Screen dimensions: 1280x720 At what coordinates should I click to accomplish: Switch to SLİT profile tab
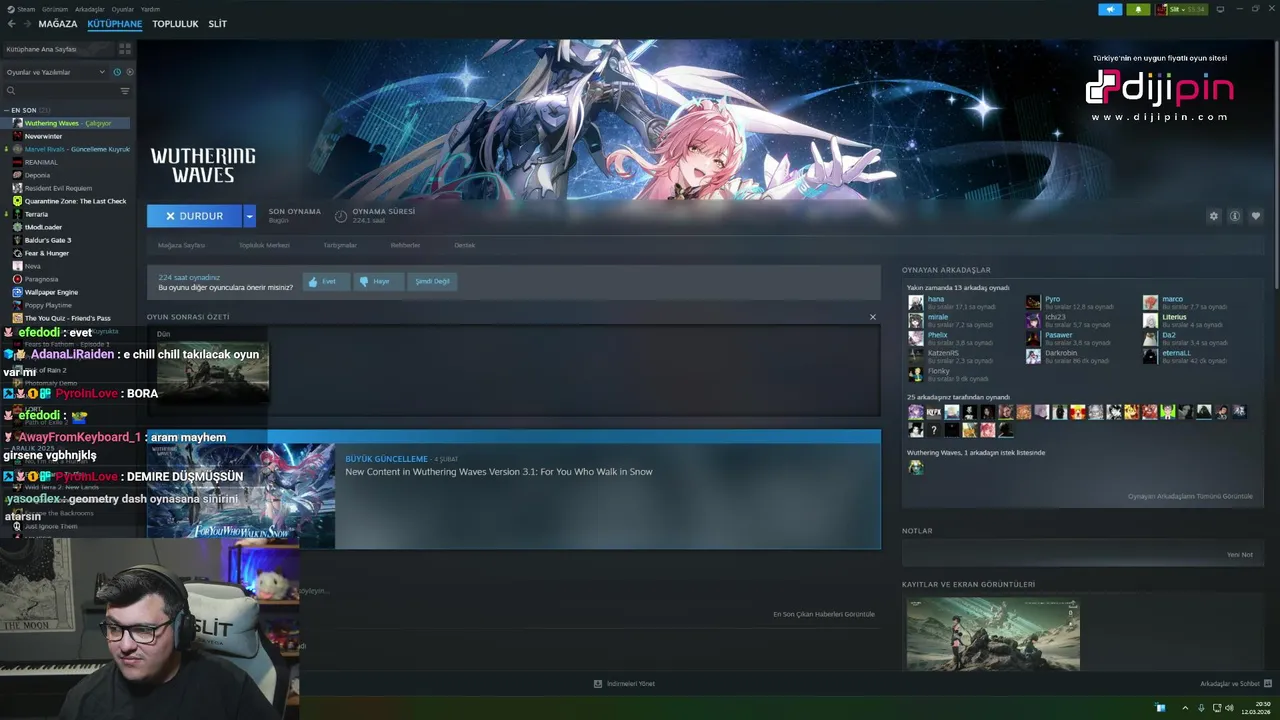(218, 24)
